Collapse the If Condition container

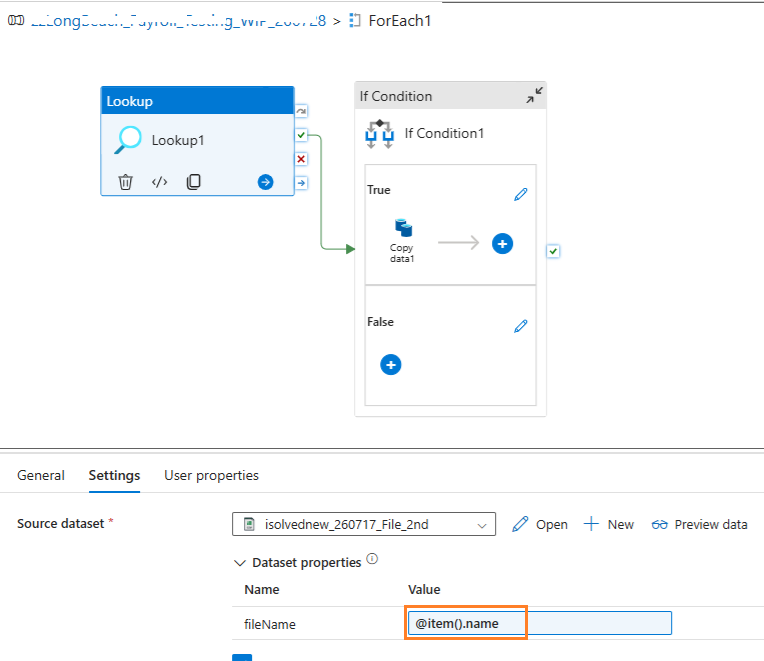coord(534,95)
